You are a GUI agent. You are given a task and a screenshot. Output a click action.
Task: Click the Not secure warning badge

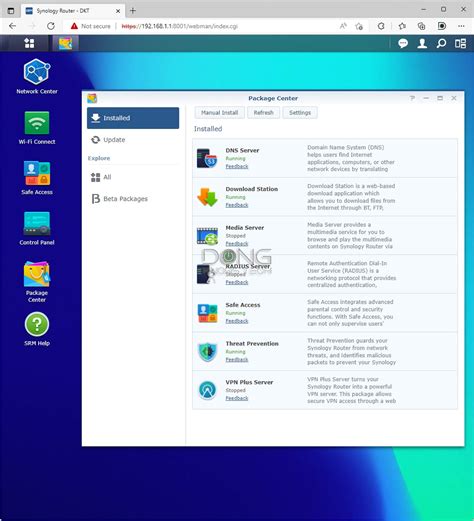90,26
